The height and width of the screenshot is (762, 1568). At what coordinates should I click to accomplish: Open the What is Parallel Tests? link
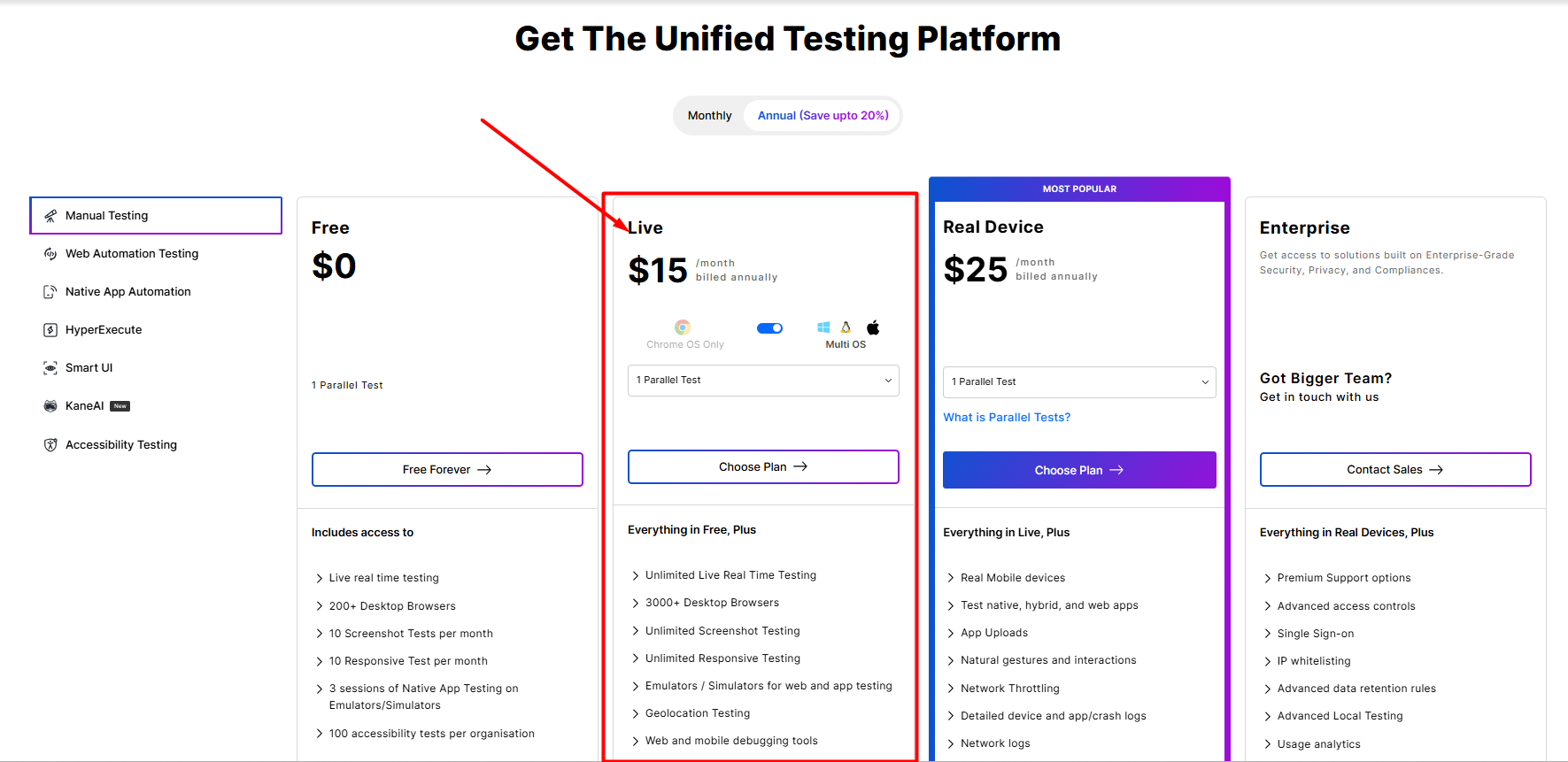coord(1007,418)
